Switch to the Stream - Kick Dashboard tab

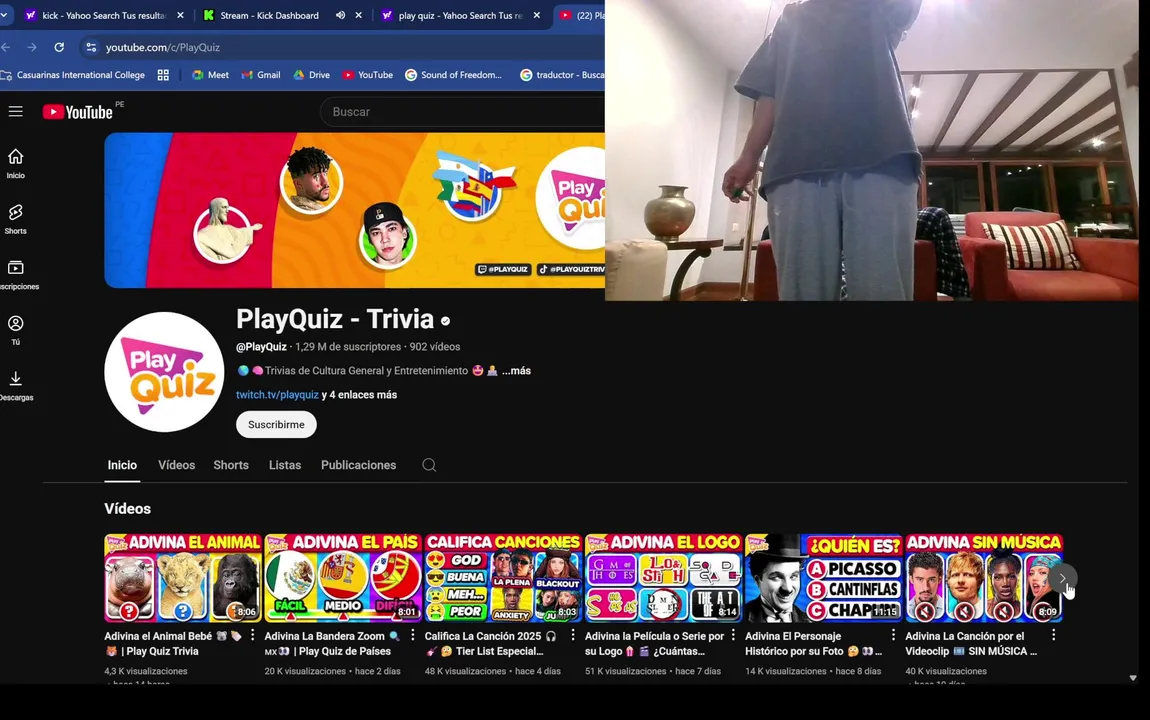(x=269, y=15)
